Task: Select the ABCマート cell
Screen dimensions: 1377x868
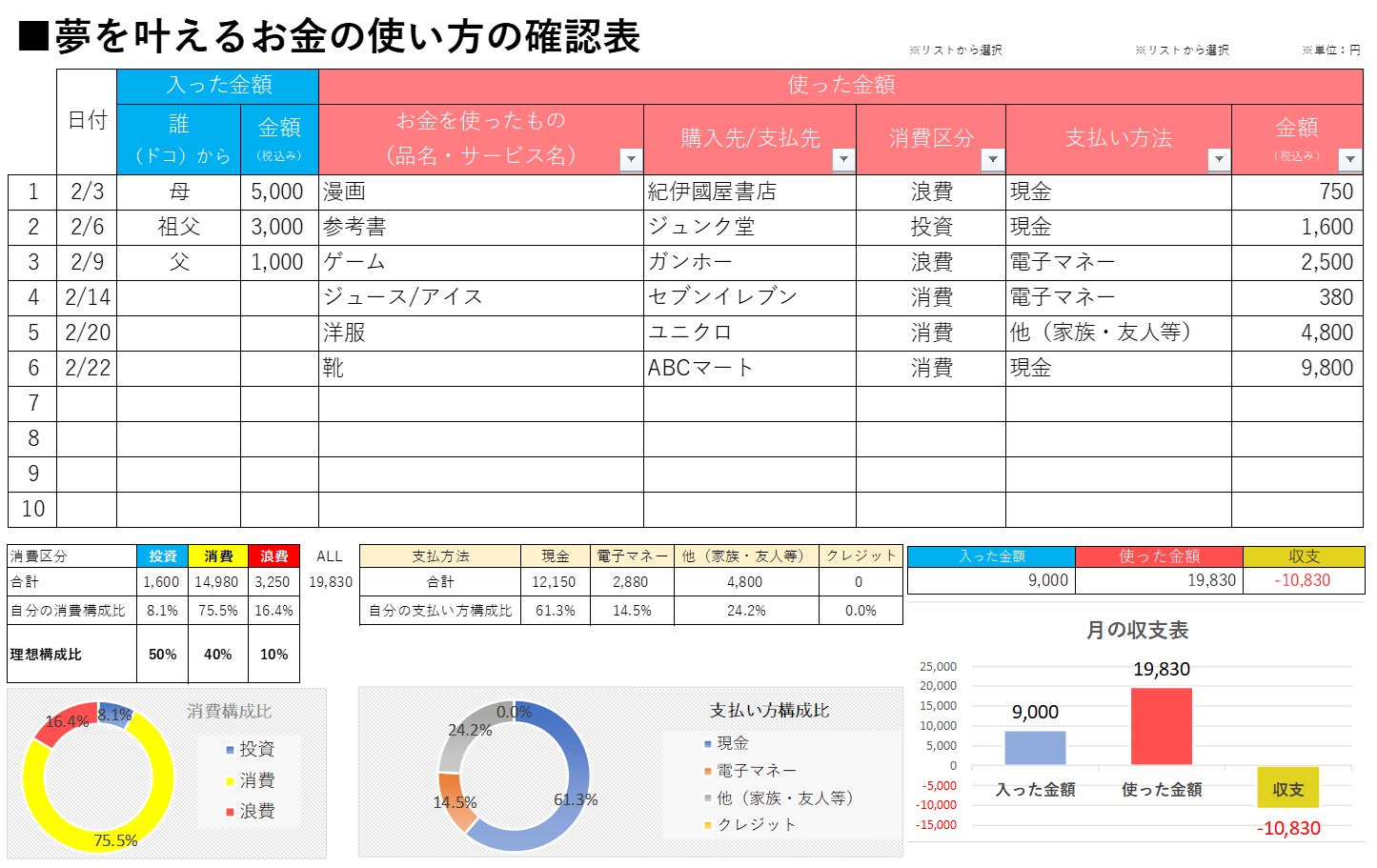Action: (x=749, y=368)
